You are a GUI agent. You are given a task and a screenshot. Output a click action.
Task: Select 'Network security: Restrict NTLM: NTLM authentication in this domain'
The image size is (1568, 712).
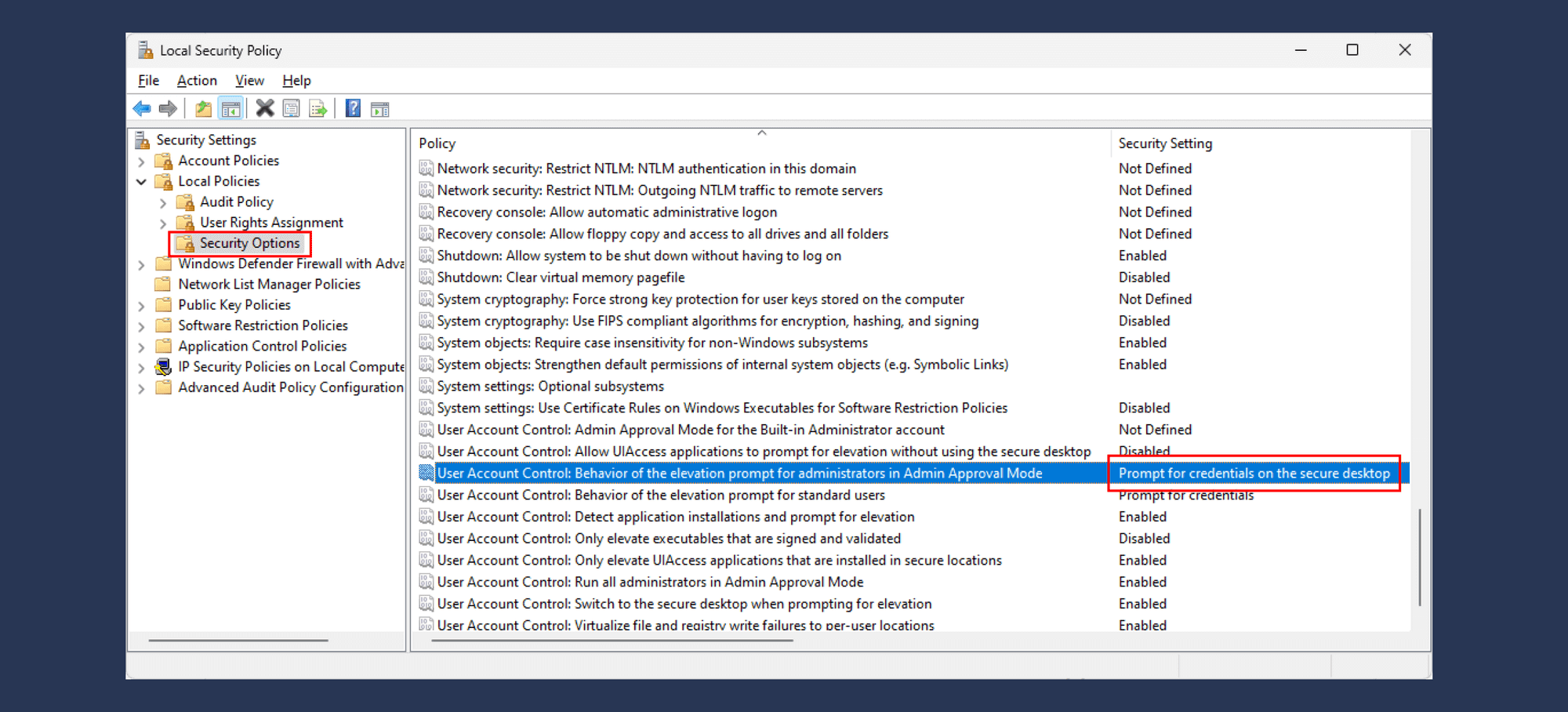pos(647,169)
